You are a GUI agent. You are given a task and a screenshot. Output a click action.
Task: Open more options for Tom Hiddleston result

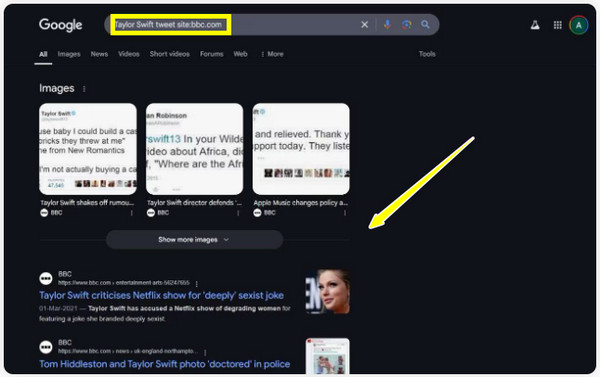pyautogui.click(x=205, y=352)
